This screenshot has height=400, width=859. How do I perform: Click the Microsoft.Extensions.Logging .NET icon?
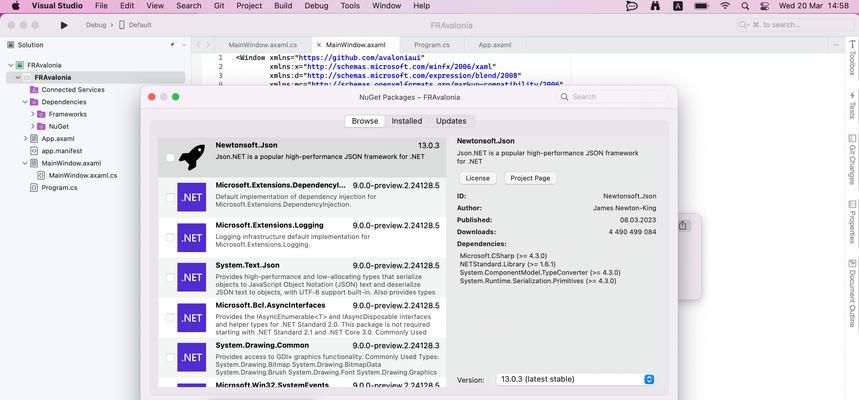(x=192, y=237)
